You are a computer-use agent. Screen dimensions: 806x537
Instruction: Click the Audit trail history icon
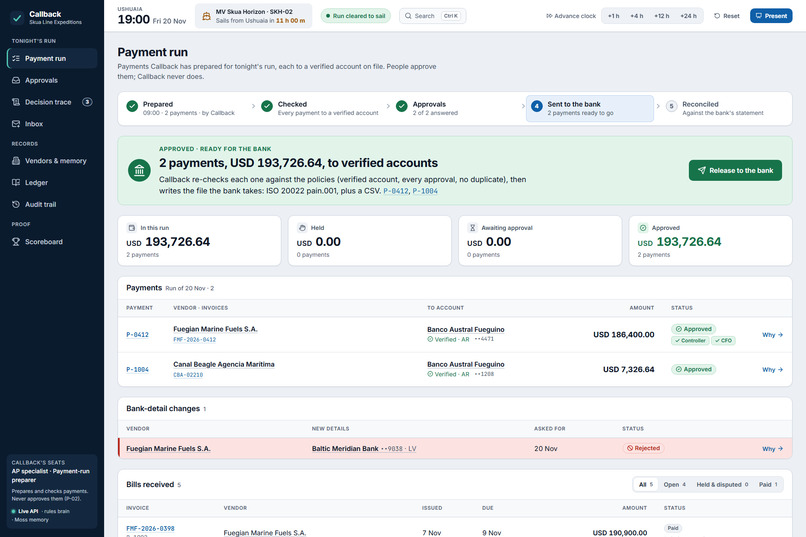16,204
